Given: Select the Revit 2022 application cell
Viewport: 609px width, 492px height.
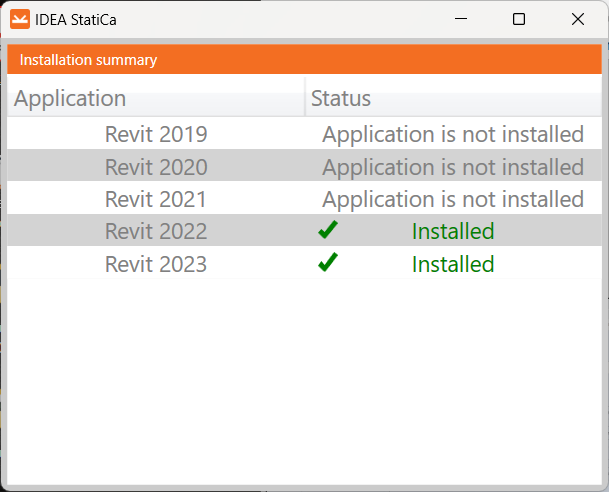Looking at the screenshot, I should click(156, 232).
